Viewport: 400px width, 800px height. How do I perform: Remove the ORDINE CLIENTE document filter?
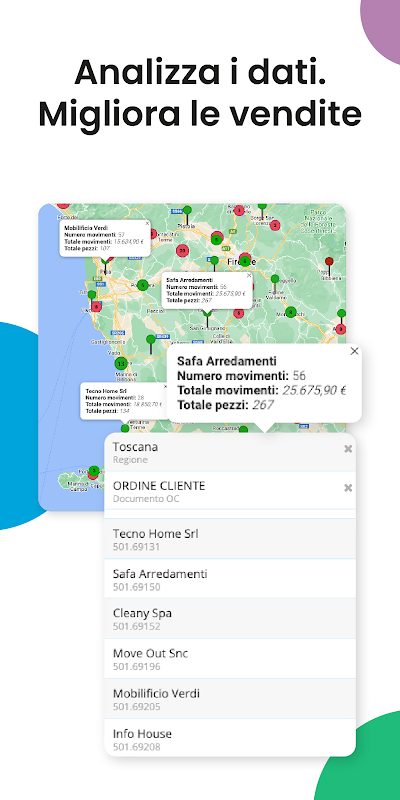348,488
